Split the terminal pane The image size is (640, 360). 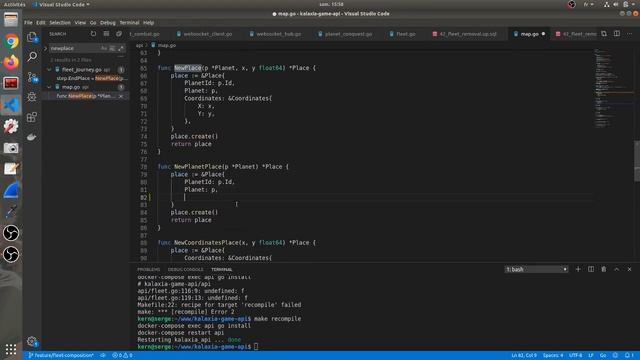[x=591, y=269]
